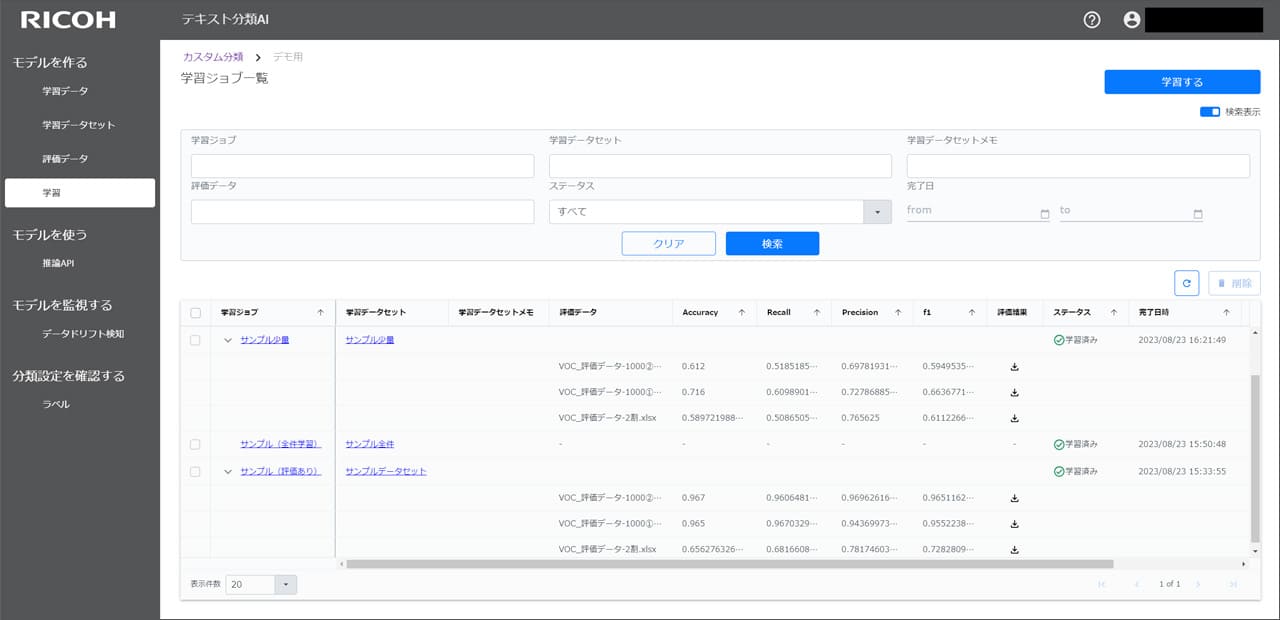This screenshot has width=1280, height=620.
Task: Check the box for サンプル少量 job row
Action: pos(195,340)
